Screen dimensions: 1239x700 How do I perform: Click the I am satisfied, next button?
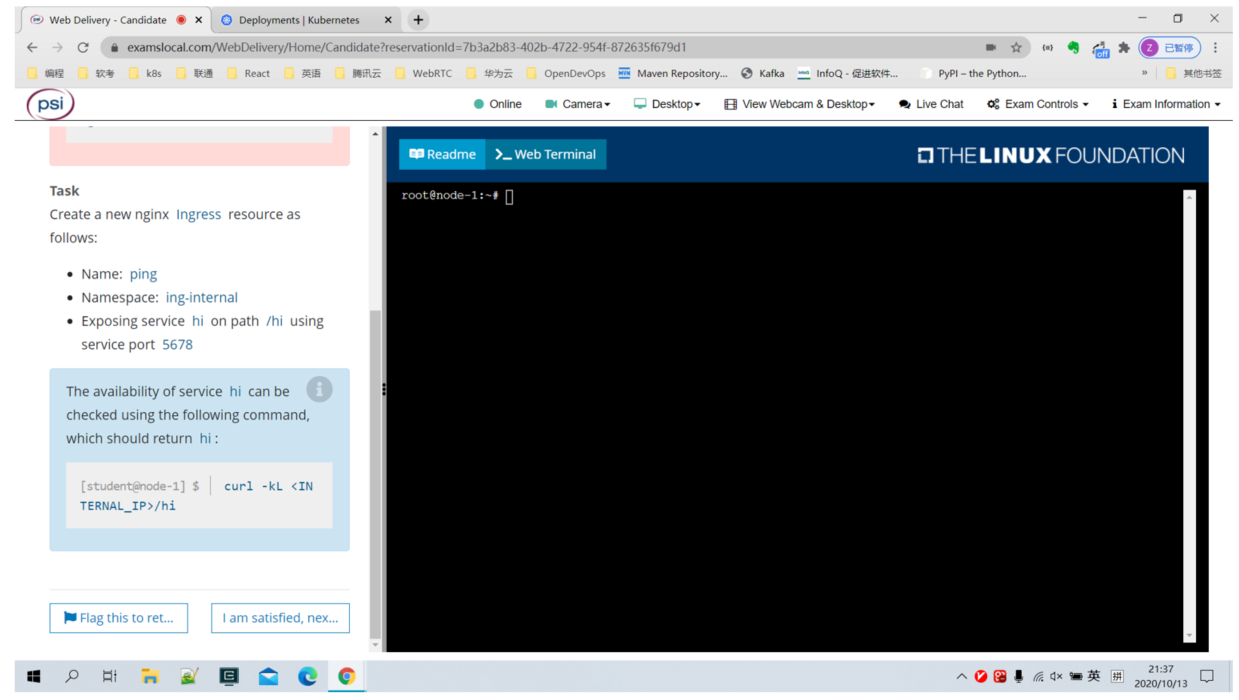tap(280, 618)
